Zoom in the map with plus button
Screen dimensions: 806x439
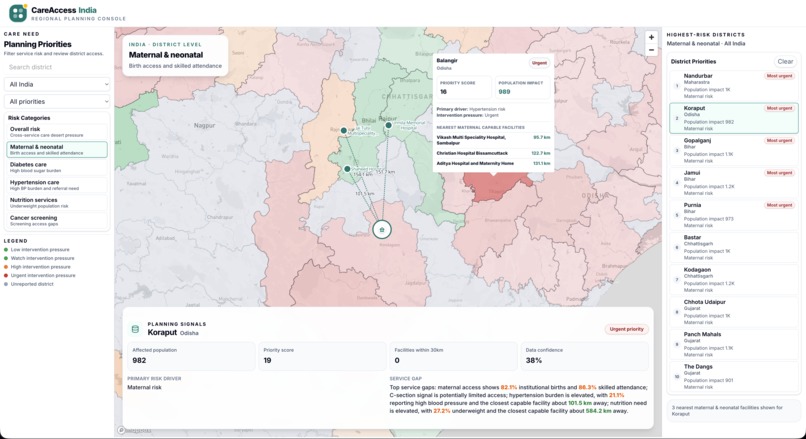(x=651, y=38)
